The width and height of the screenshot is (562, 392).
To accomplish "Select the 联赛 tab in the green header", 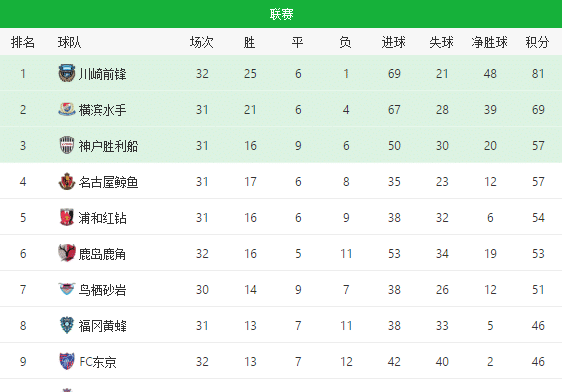I will pyautogui.click(x=281, y=14).
